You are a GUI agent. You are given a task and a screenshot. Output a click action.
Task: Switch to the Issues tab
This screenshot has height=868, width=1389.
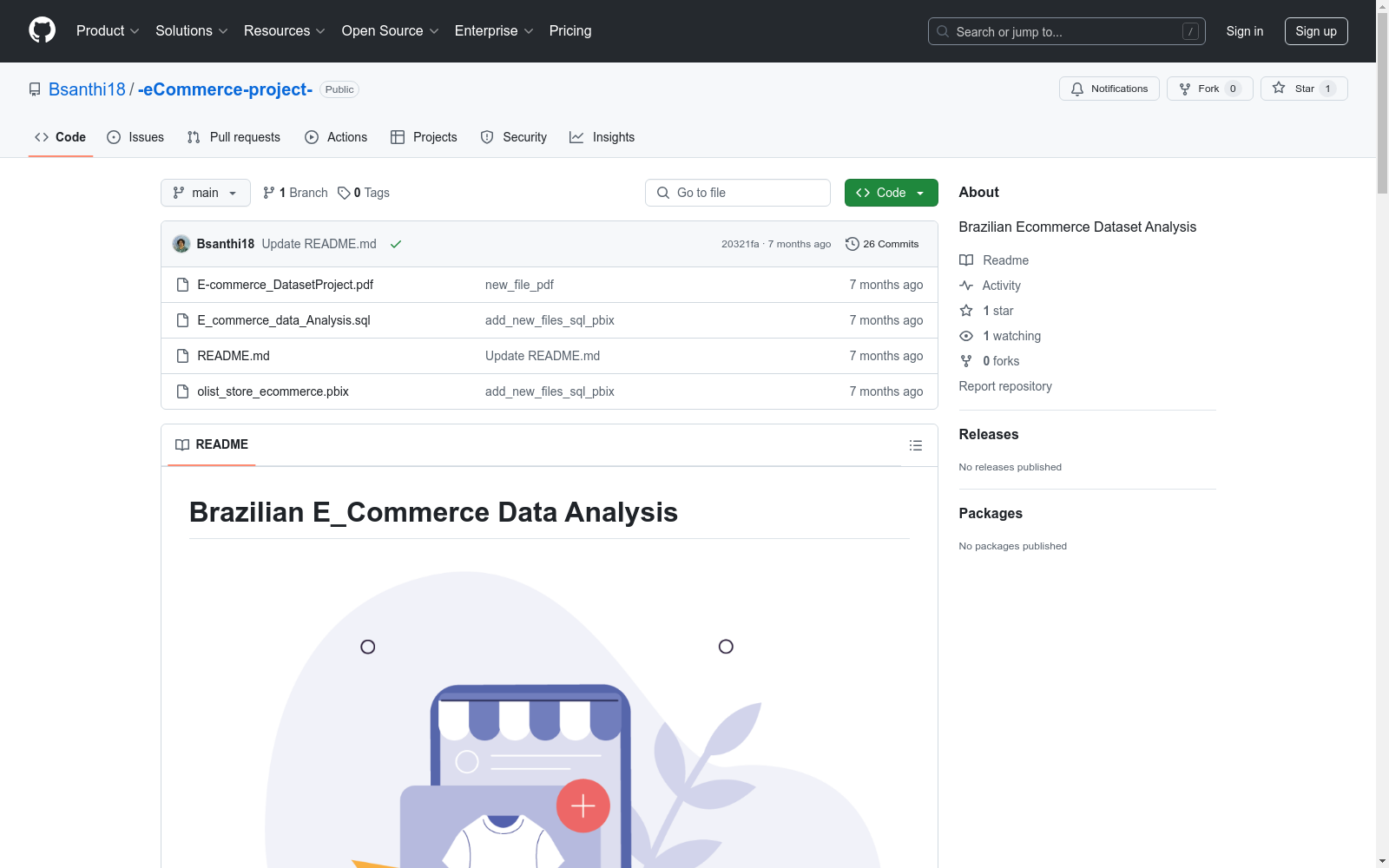point(135,137)
